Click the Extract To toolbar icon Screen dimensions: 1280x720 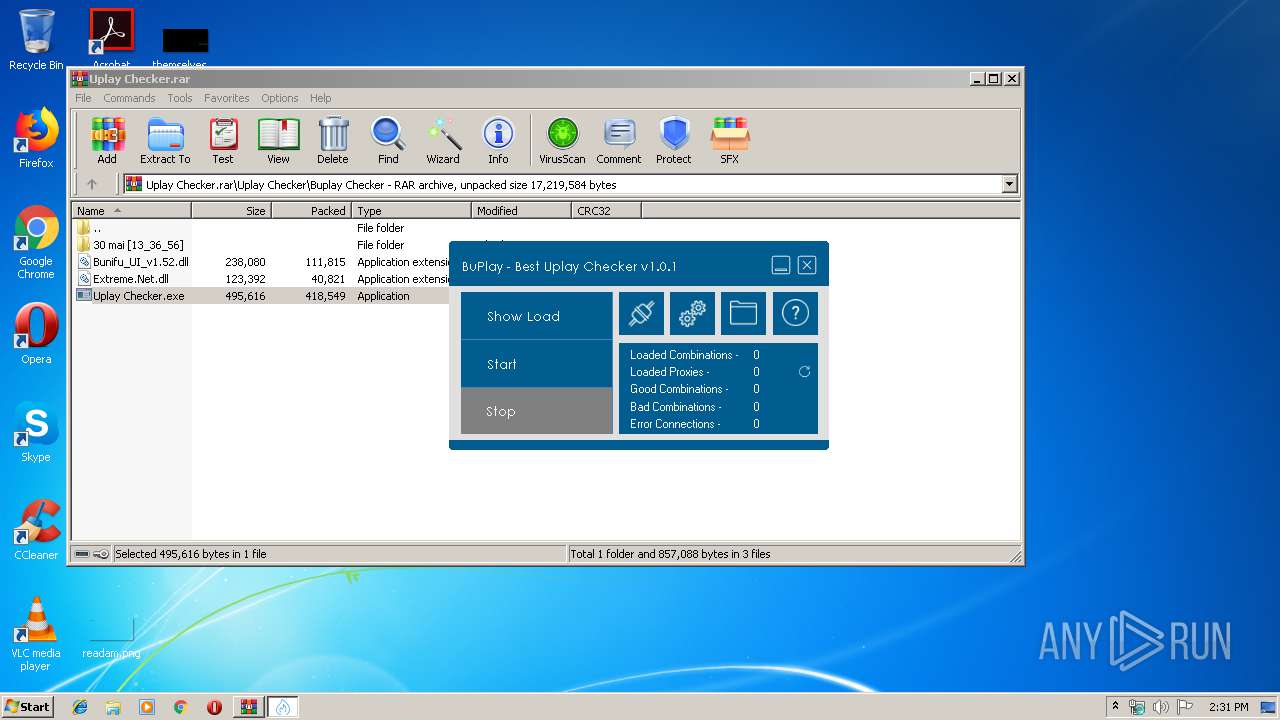165,140
